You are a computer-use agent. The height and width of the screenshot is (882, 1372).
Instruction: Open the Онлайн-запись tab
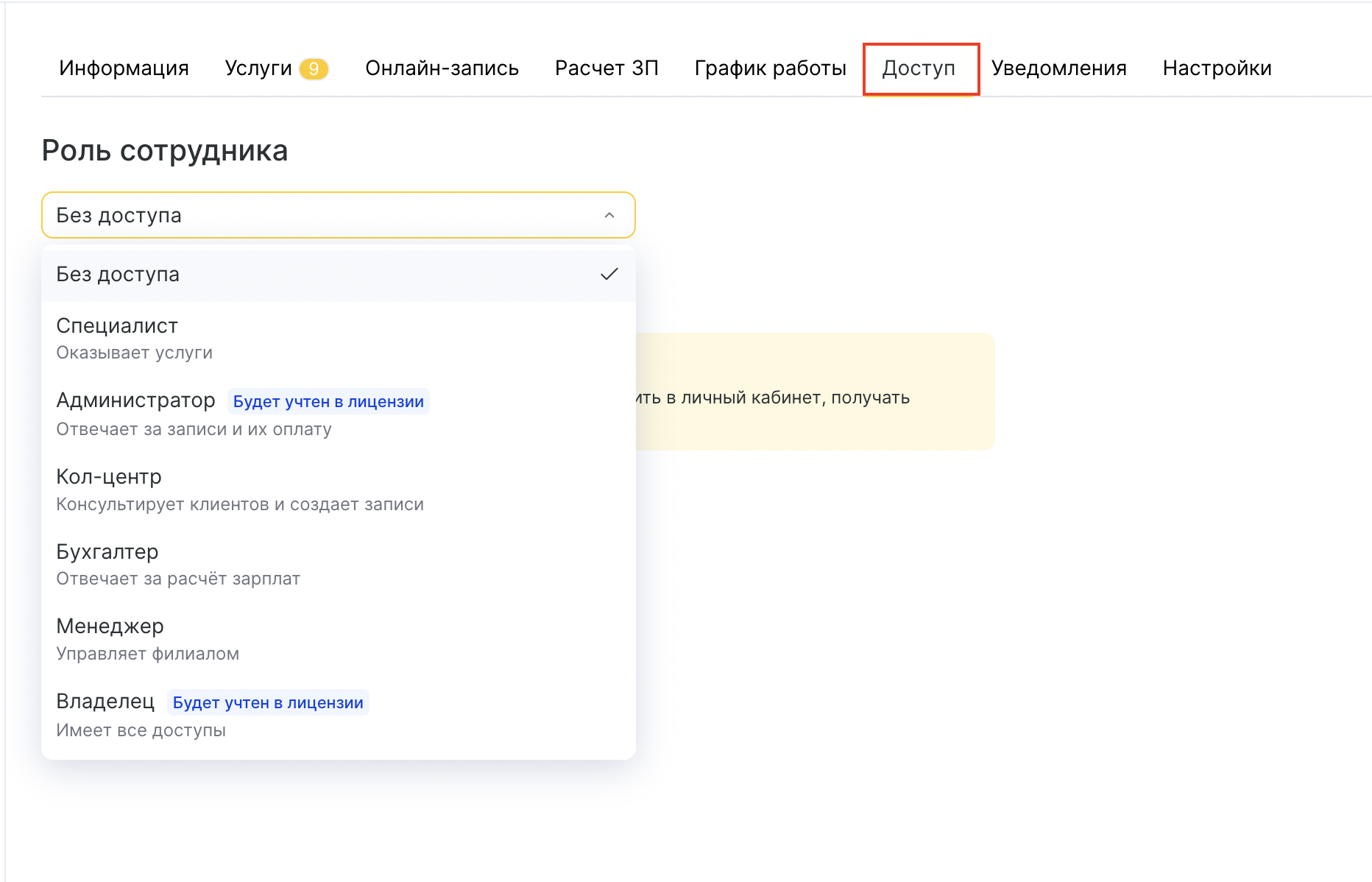(442, 68)
